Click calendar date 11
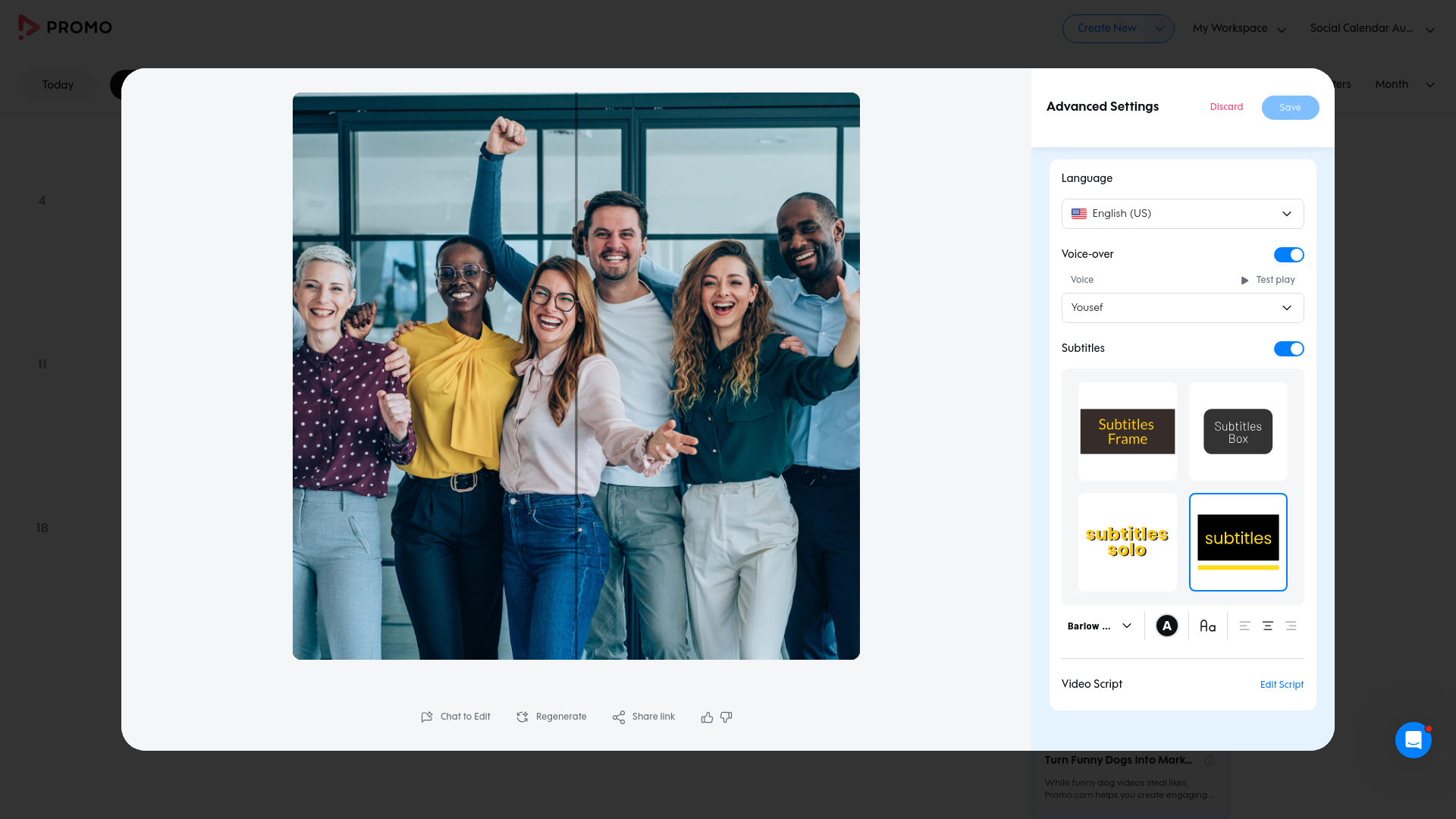Viewport: 1456px width, 819px height. tap(42, 365)
